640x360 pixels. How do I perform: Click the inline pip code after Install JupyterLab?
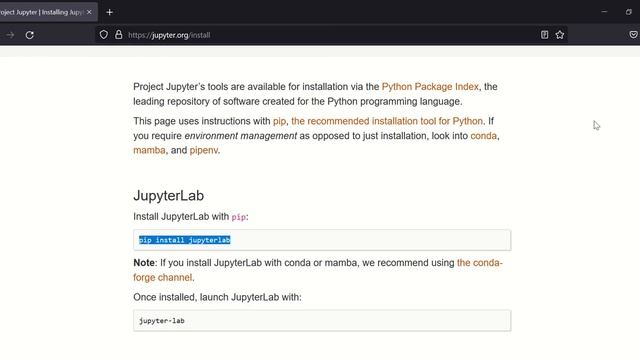238,217
